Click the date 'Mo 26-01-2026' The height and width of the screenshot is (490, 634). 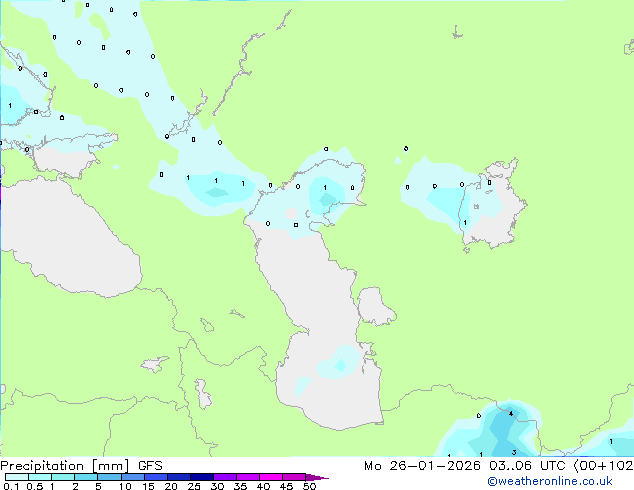(422, 466)
